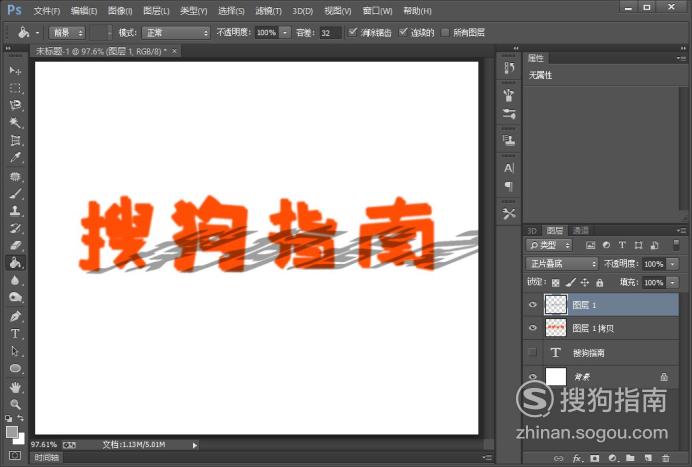Viewport: 692px width, 467px height.
Task: Select the Dodge tool
Action: 15,298
